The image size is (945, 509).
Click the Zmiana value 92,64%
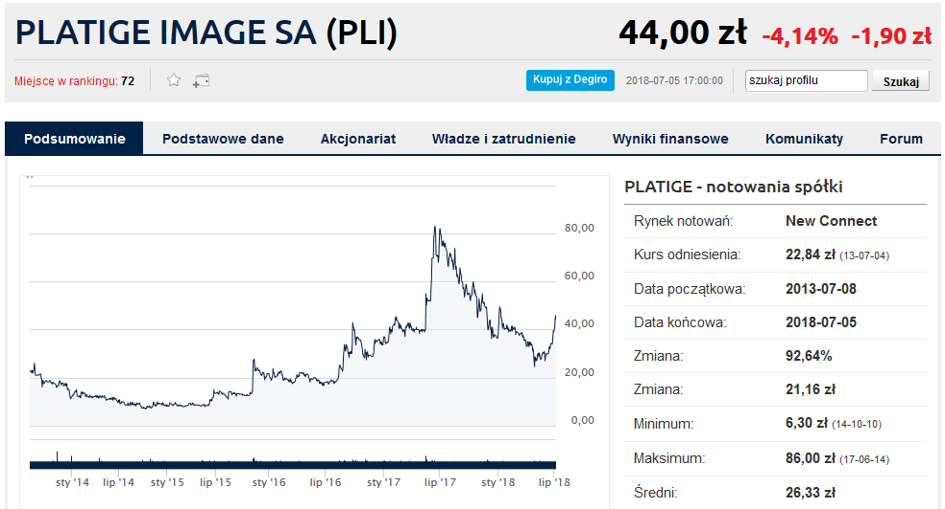(x=809, y=356)
